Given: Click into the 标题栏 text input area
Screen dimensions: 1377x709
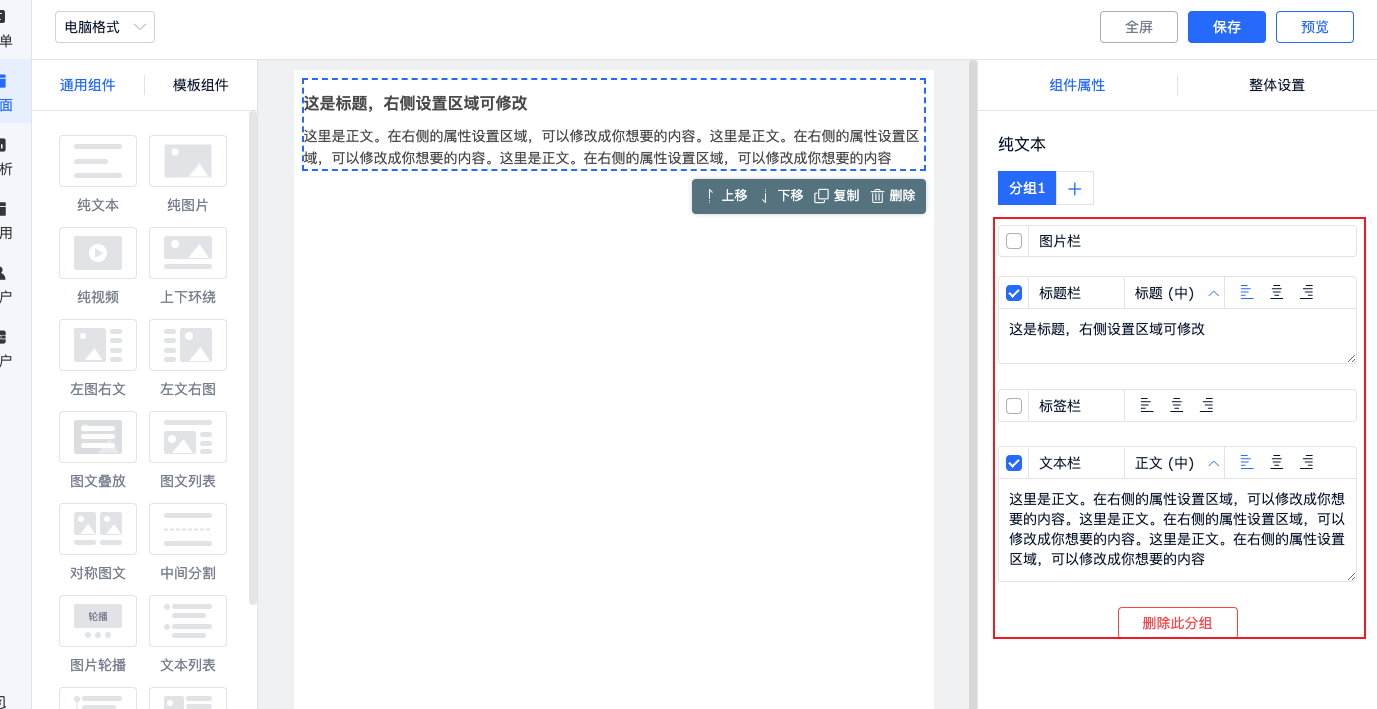Looking at the screenshot, I should (1177, 336).
